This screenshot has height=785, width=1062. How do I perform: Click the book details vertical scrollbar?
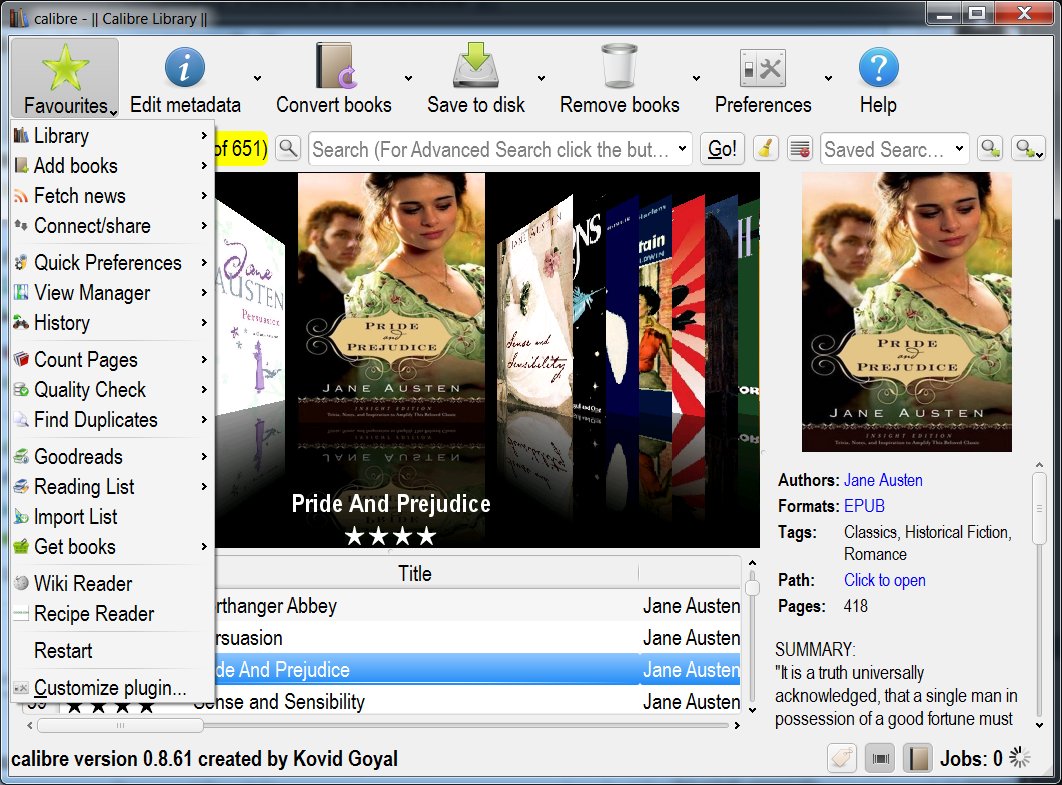point(1039,508)
